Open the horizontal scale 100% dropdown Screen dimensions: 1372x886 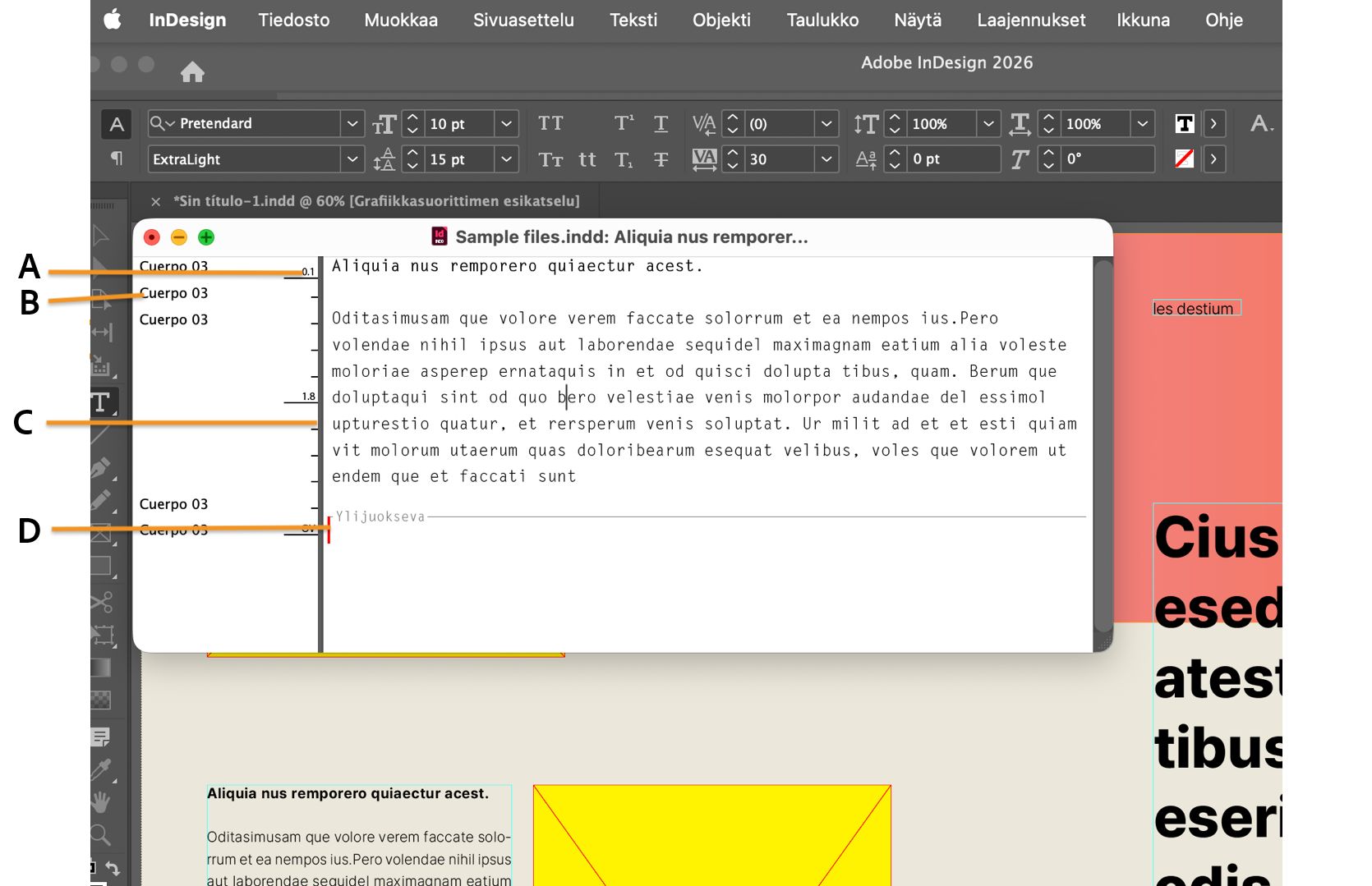[x=1142, y=123]
